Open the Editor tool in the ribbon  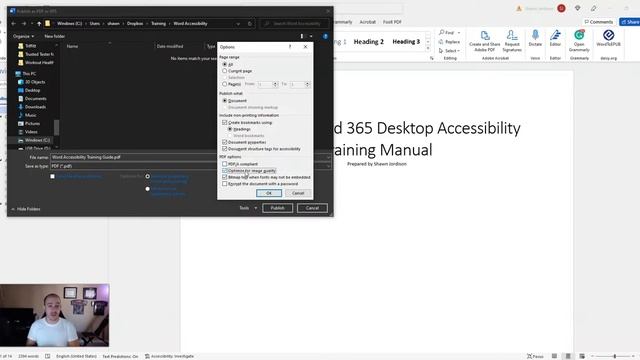click(x=555, y=38)
